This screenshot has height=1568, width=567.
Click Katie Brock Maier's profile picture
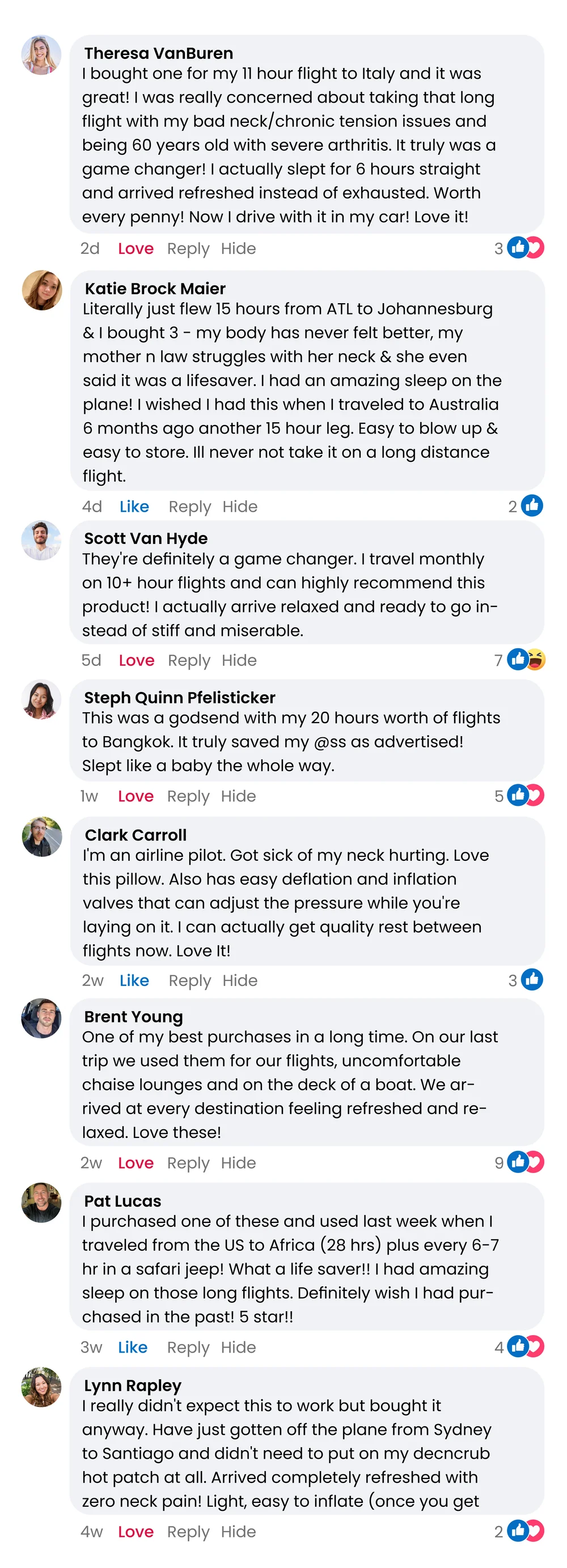coord(42,290)
